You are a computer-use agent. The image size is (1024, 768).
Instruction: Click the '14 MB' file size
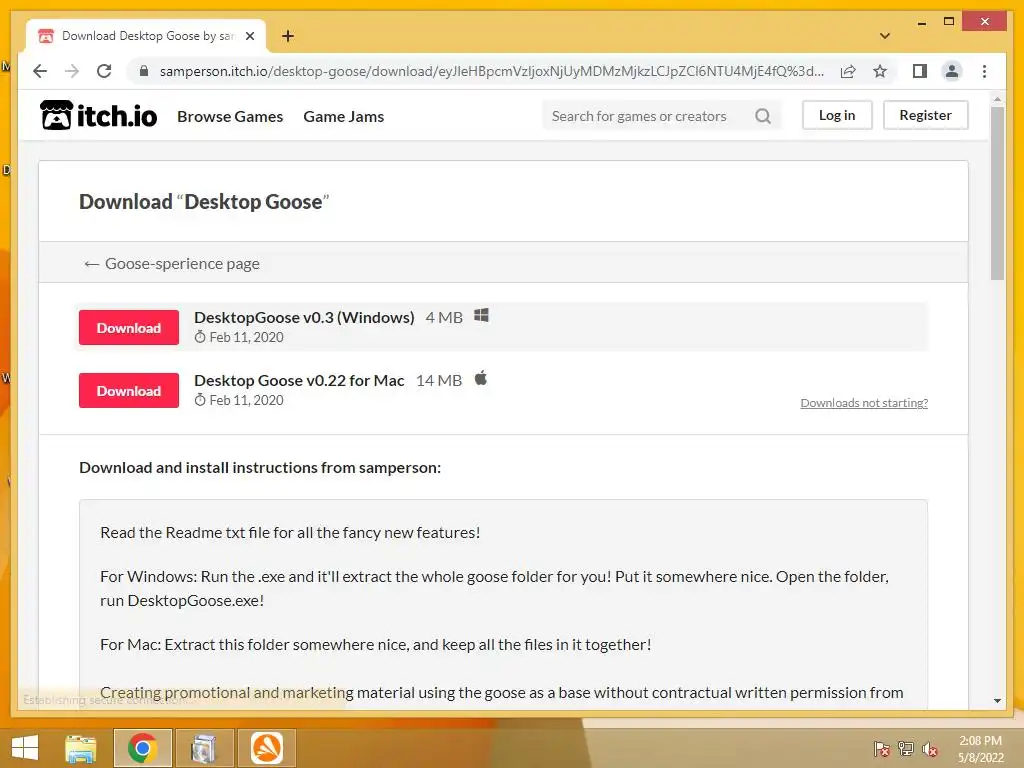439,380
